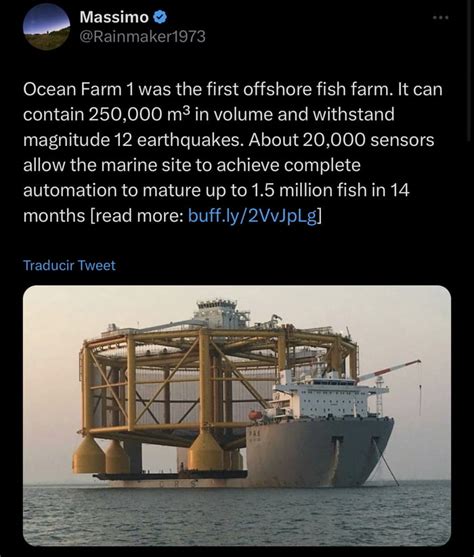Click the vertical scrollbar on right edge
The height and width of the screenshot is (557, 474).
[x=471, y=71]
